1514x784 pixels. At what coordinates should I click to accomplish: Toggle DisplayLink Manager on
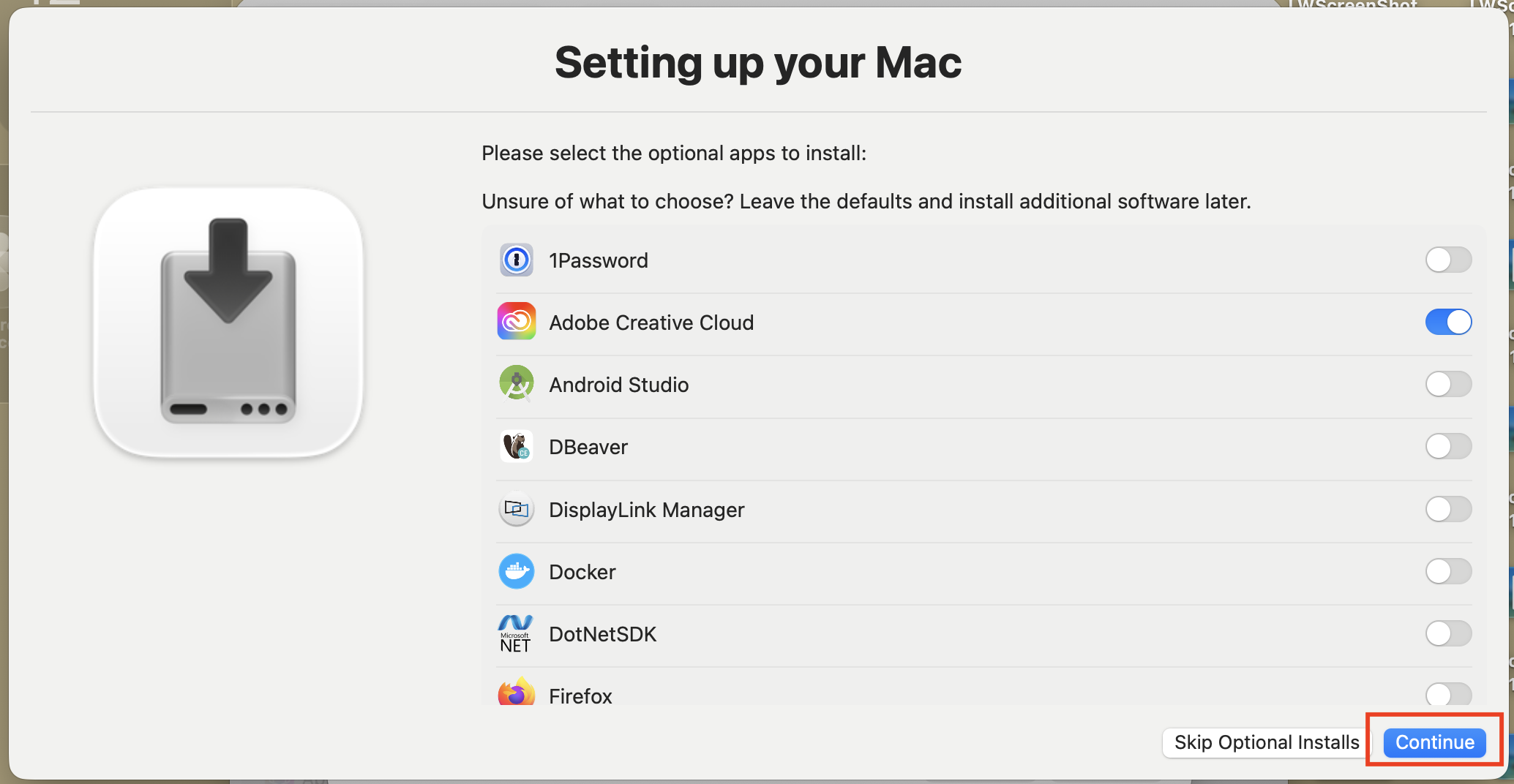click(x=1447, y=509)
